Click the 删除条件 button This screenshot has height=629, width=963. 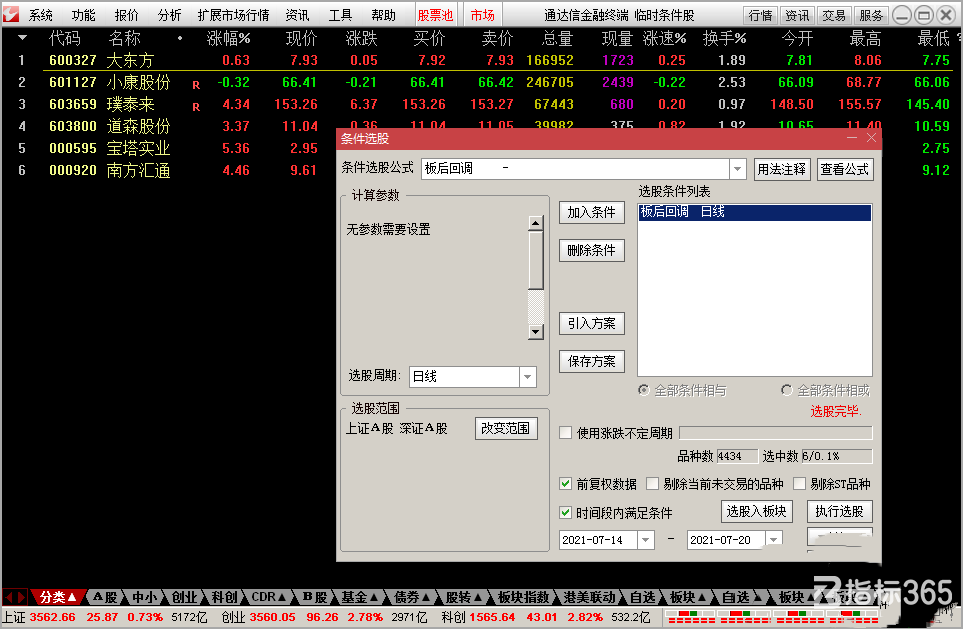[x=591, y=250]
